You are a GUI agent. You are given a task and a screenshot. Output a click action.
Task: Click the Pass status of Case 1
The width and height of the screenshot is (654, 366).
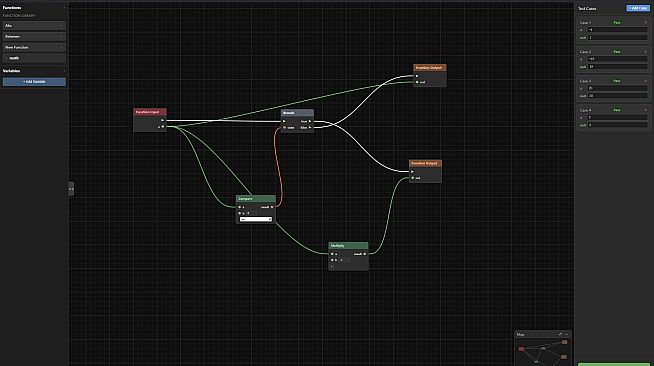pyautogui.click(x=617, y=23)
